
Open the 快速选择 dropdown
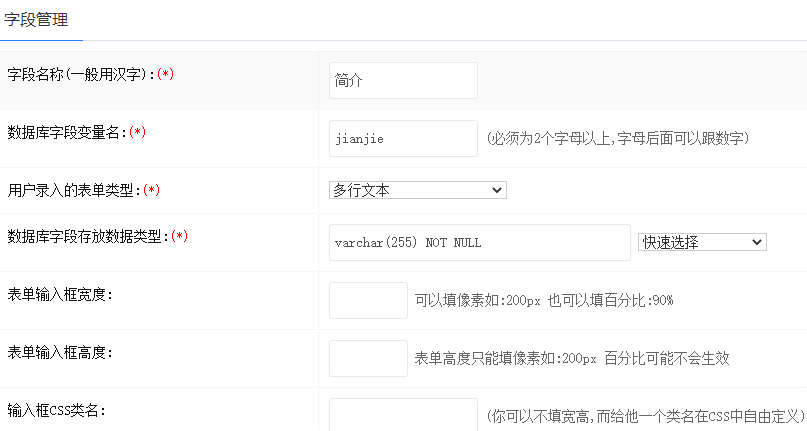click(x=702, y=242)
